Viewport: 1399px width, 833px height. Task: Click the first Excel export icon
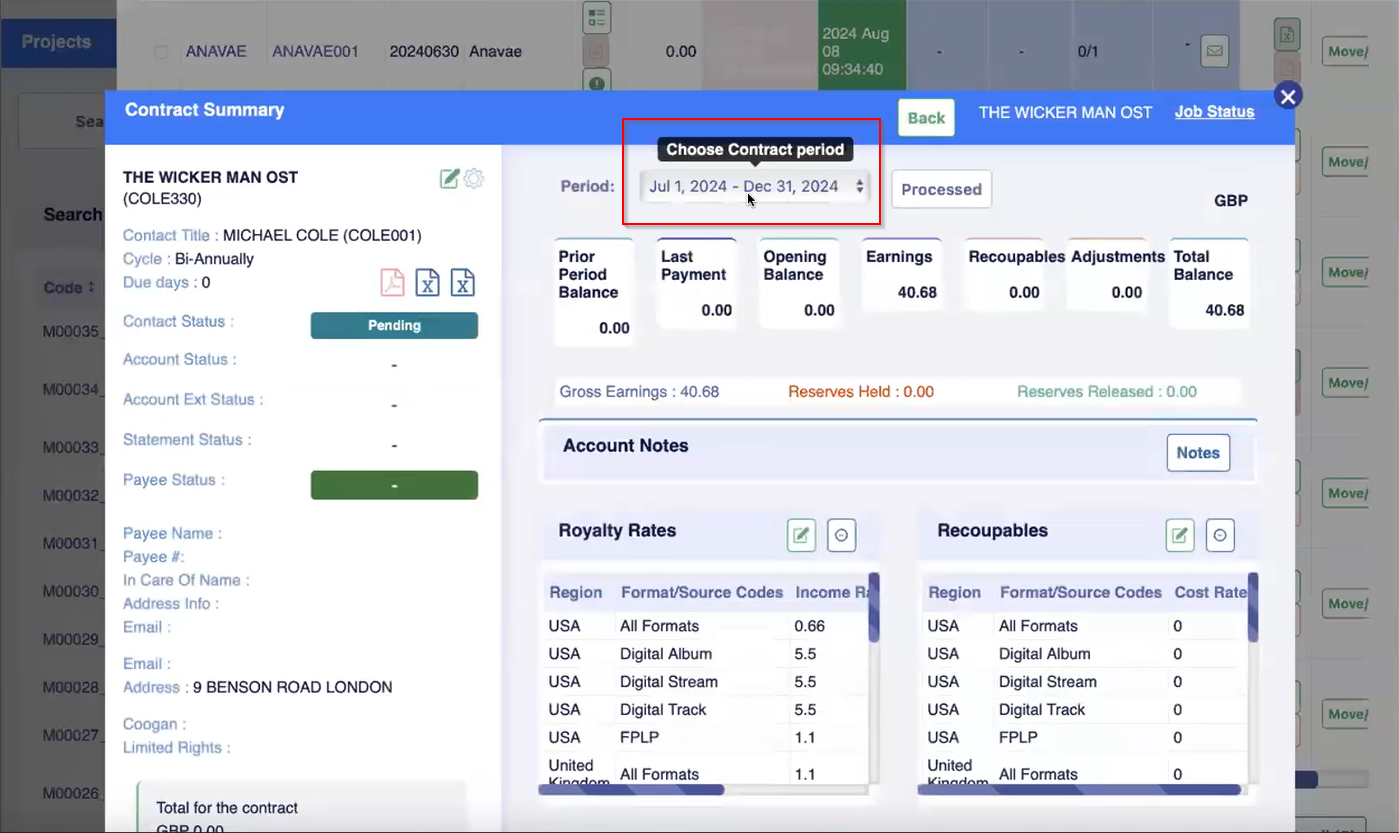427,283
